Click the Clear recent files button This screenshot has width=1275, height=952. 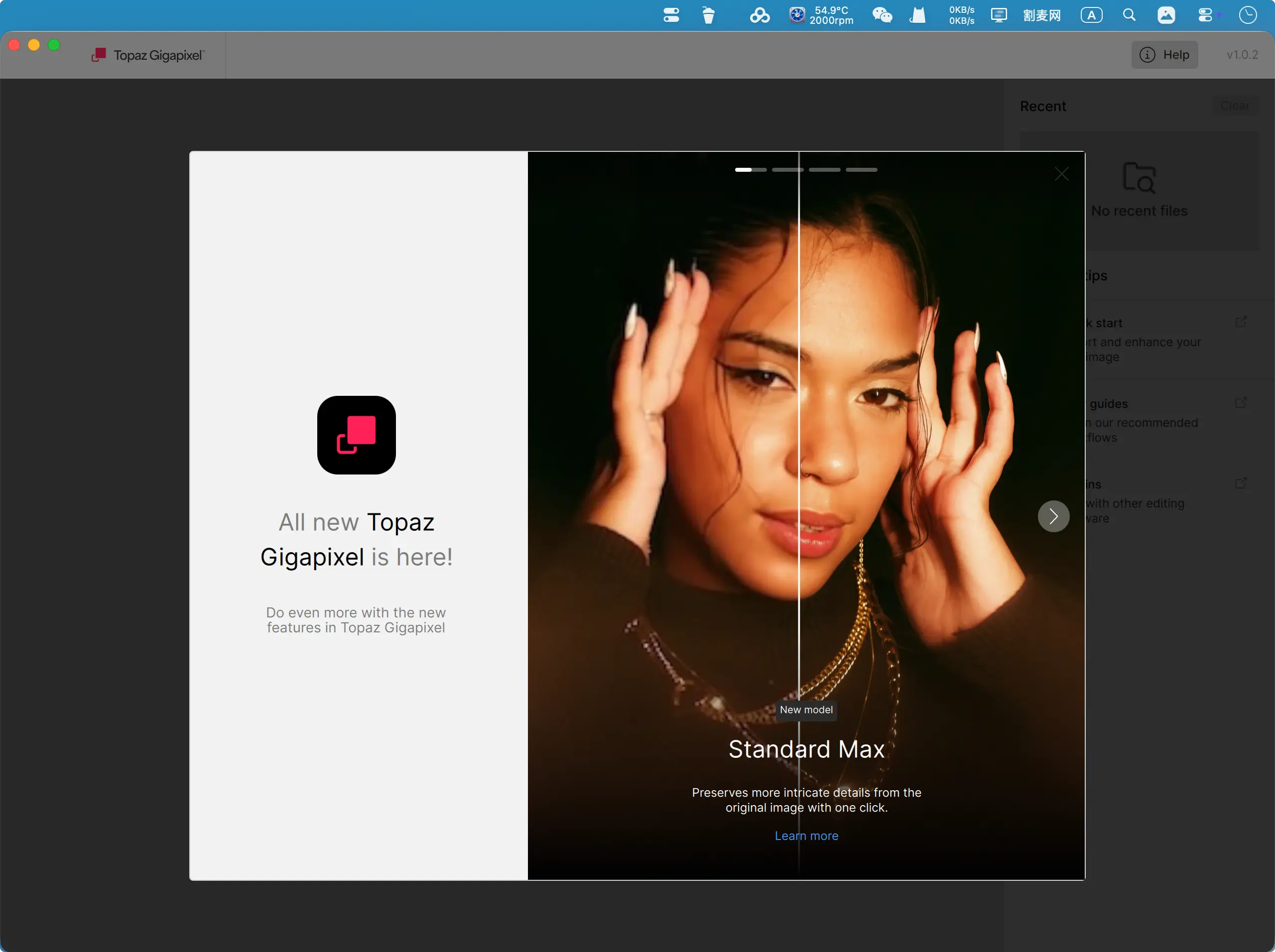point(1235,106)
